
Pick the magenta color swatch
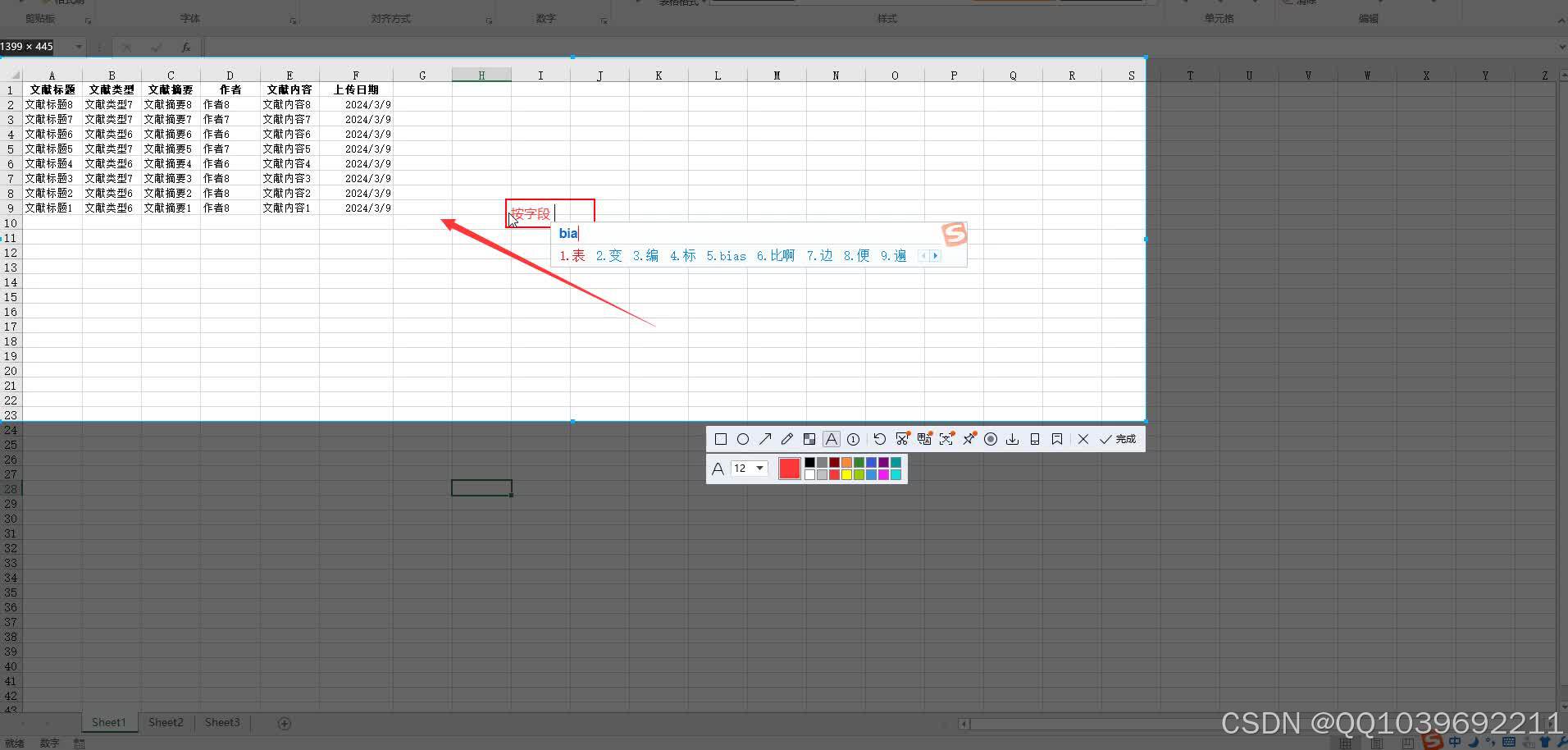click(x=883, y=474)
